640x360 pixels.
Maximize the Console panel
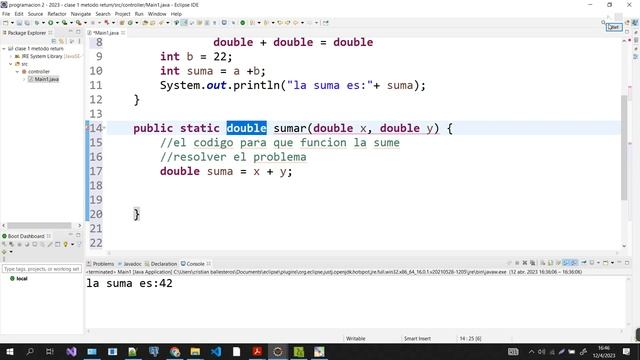[x=627, y=263]
